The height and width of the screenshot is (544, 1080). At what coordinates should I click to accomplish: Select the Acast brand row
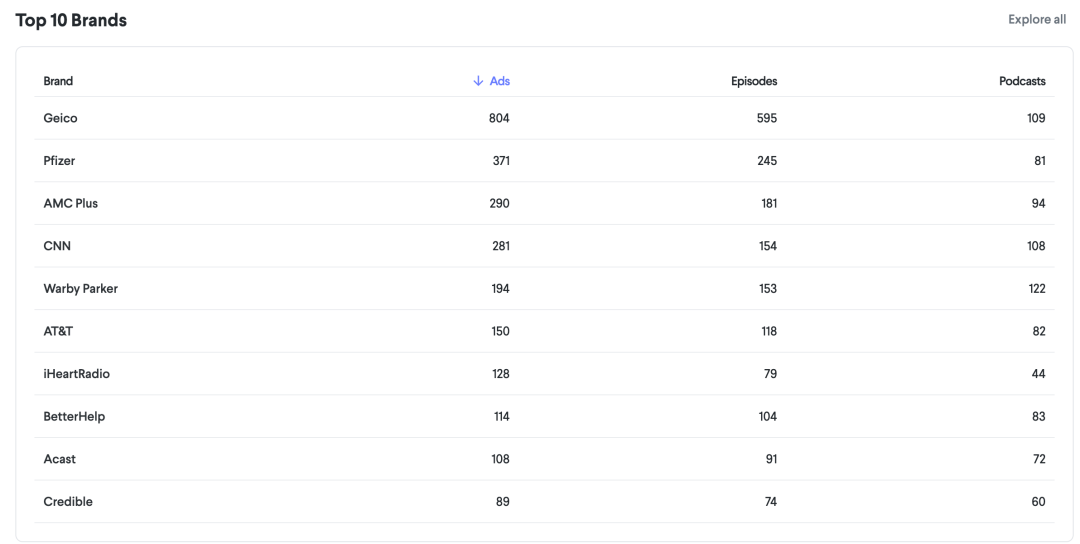click(544, 459)
